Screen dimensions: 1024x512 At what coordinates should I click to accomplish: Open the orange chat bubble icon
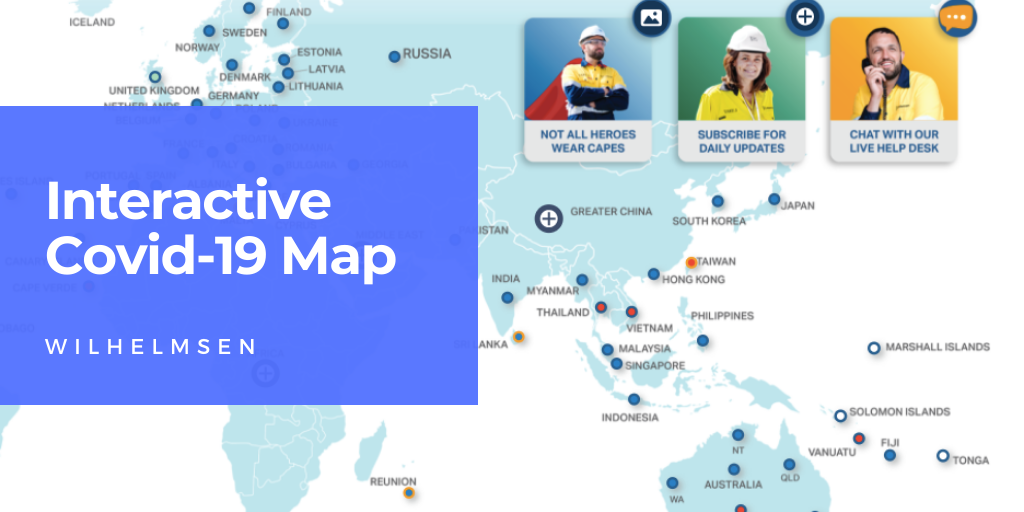[956, 19]
